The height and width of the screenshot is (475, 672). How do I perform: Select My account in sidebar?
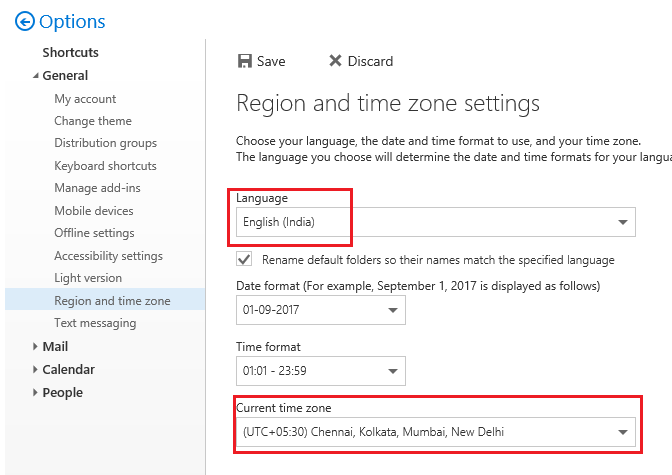[x=85, y=99]
